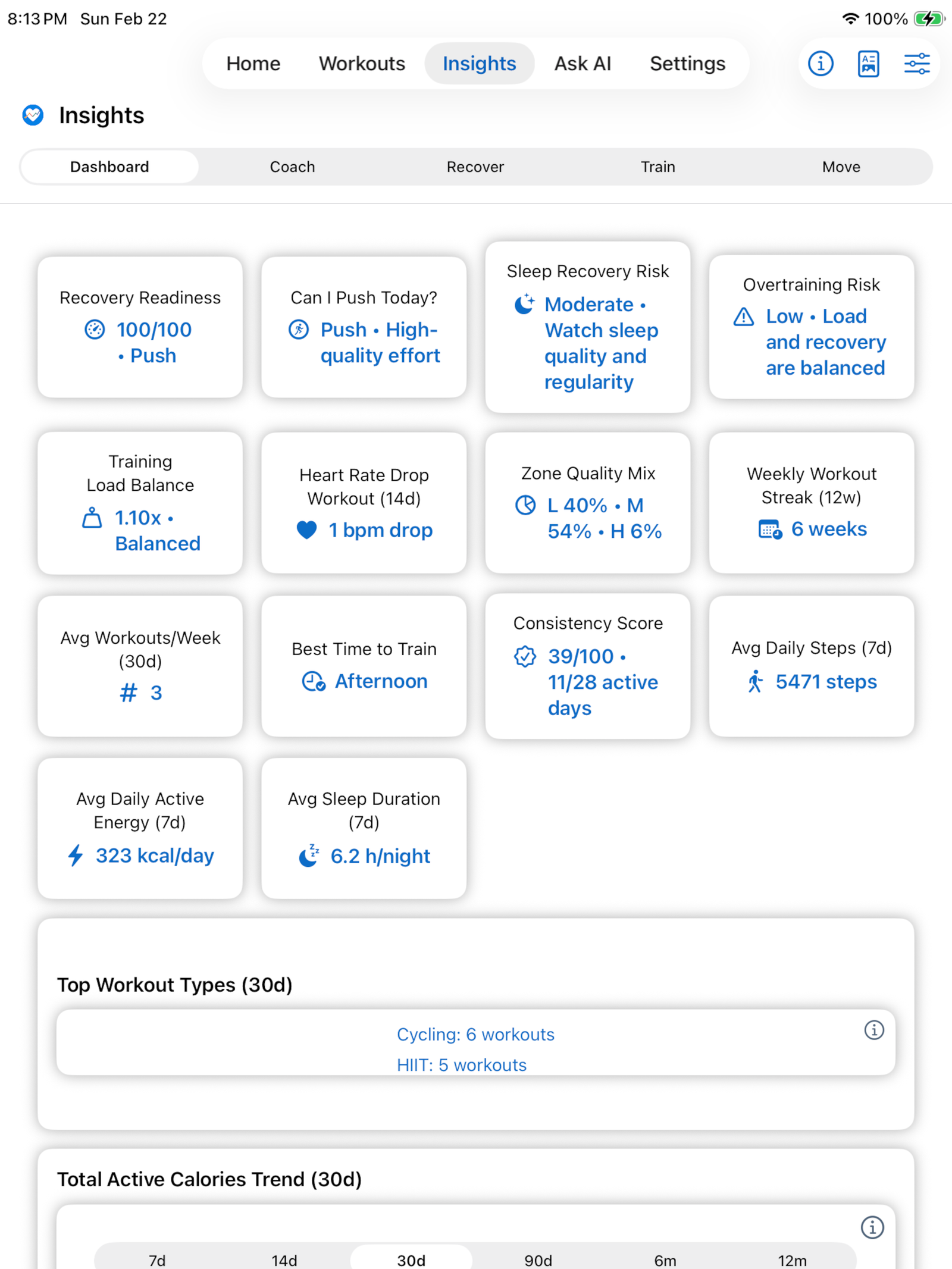Tap the info icon in top toolbar
The width and height of the screenshot is (952, 1269).
pyautogui.click(x=821, y=64)
